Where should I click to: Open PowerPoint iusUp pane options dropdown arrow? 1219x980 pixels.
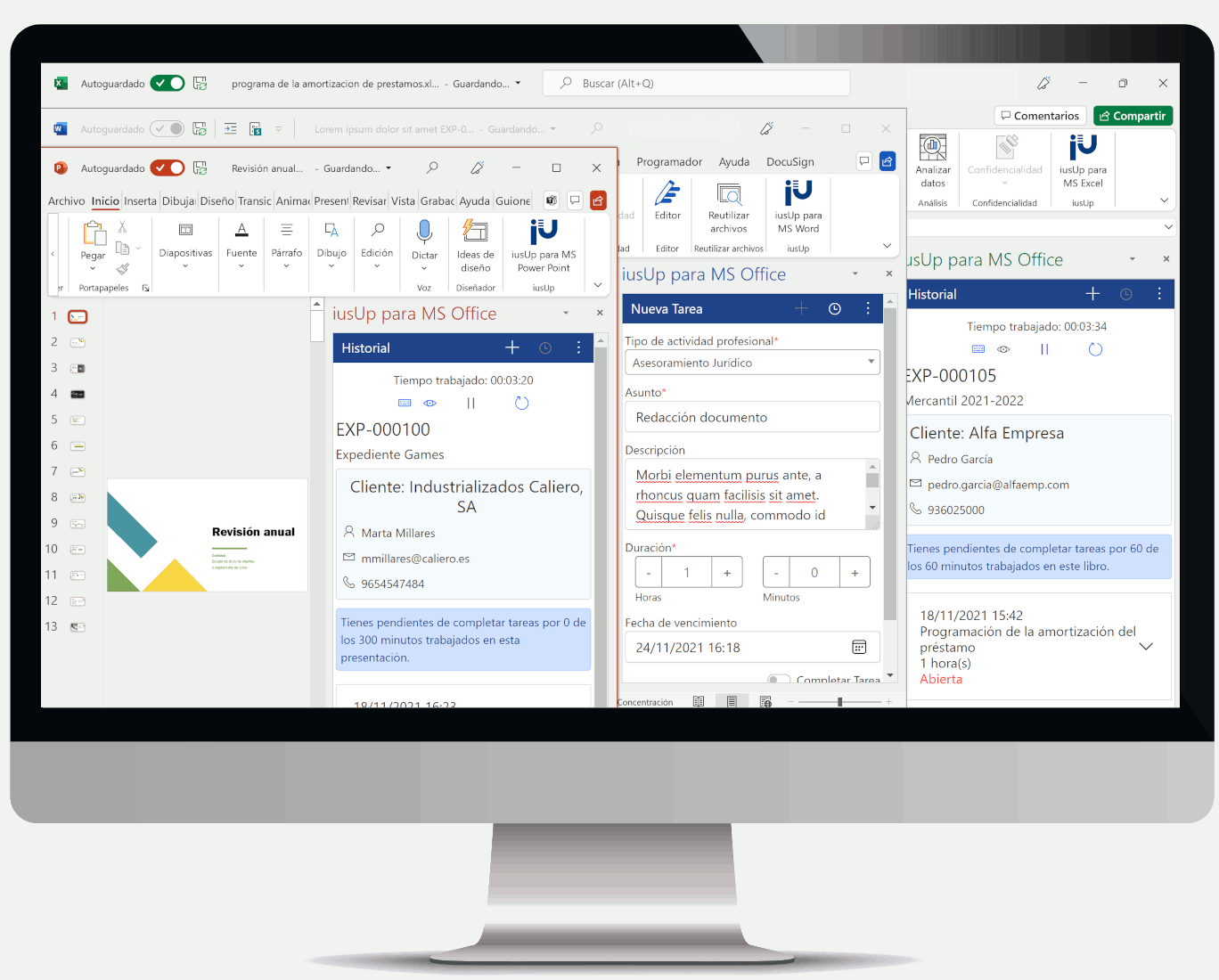[x=566, y=313]
